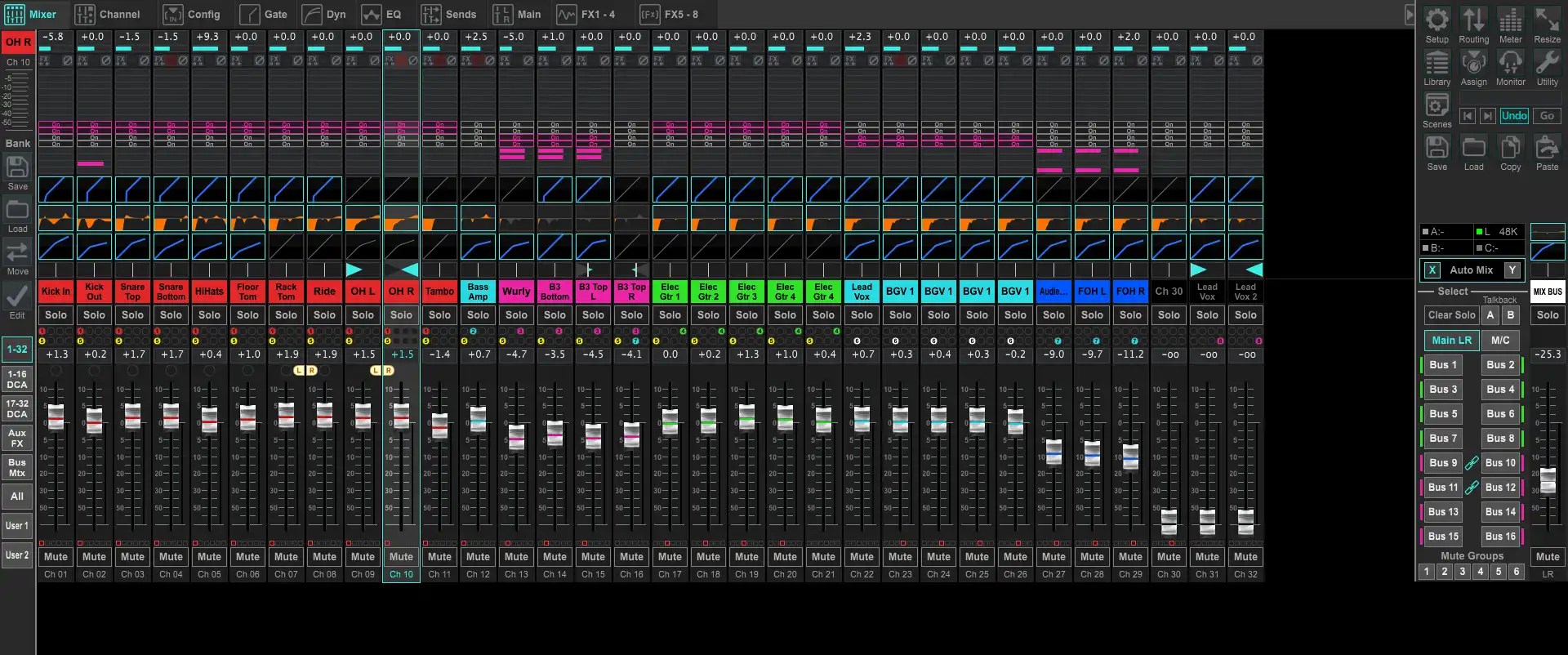Click the Clear Solo button
This screenshot has width=1568, height=655.
coord(1451,315)
